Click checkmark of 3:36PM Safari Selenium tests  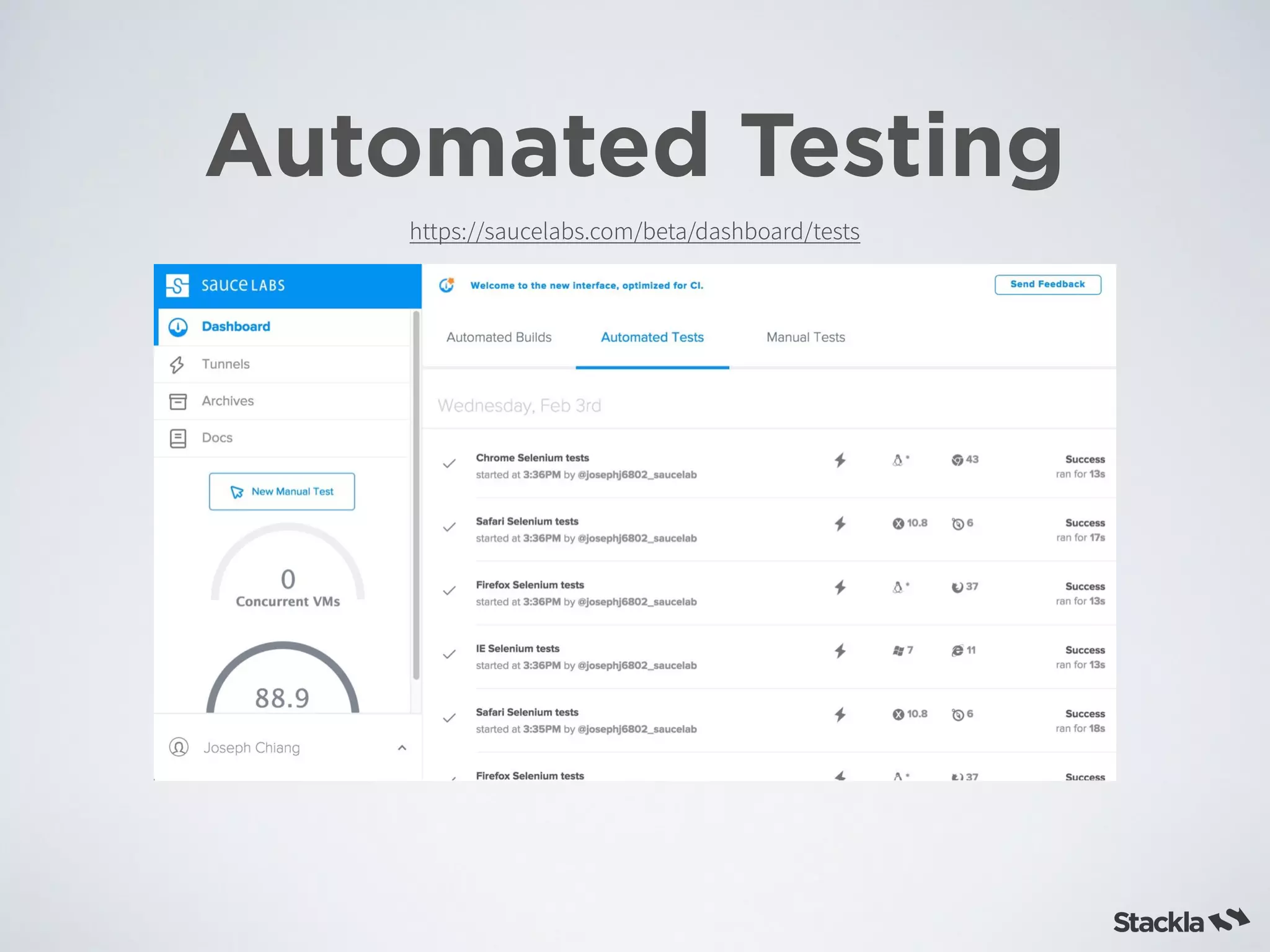pyautogui.click(x=450, y=527)
